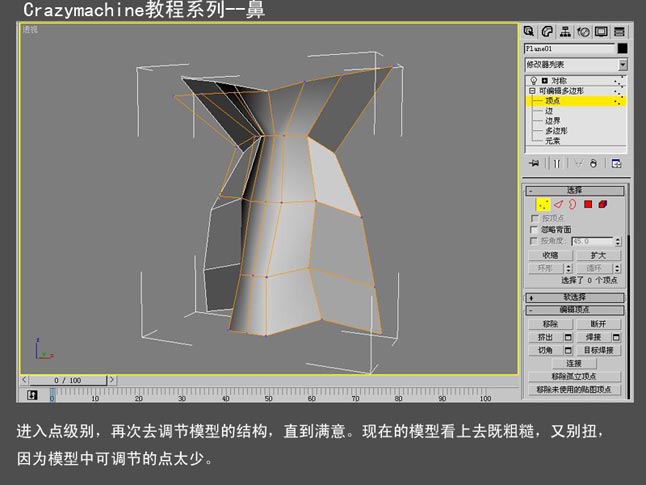Image resolution: width=646 pixels, height=485 pixels.
Task: Click the 目标焊接 target weld button
Action: [598, 351]
